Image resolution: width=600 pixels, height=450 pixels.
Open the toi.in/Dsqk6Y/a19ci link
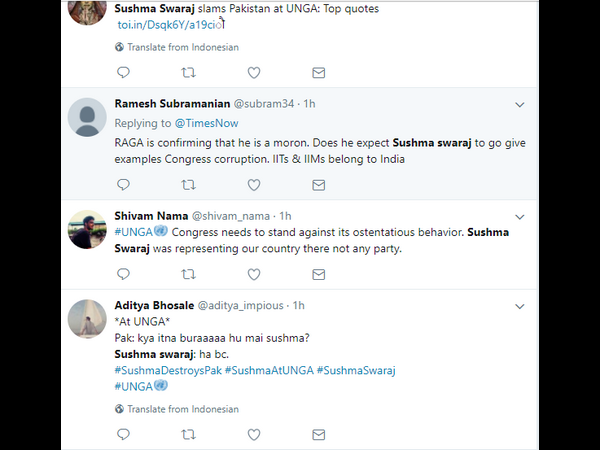coord(169,24)
